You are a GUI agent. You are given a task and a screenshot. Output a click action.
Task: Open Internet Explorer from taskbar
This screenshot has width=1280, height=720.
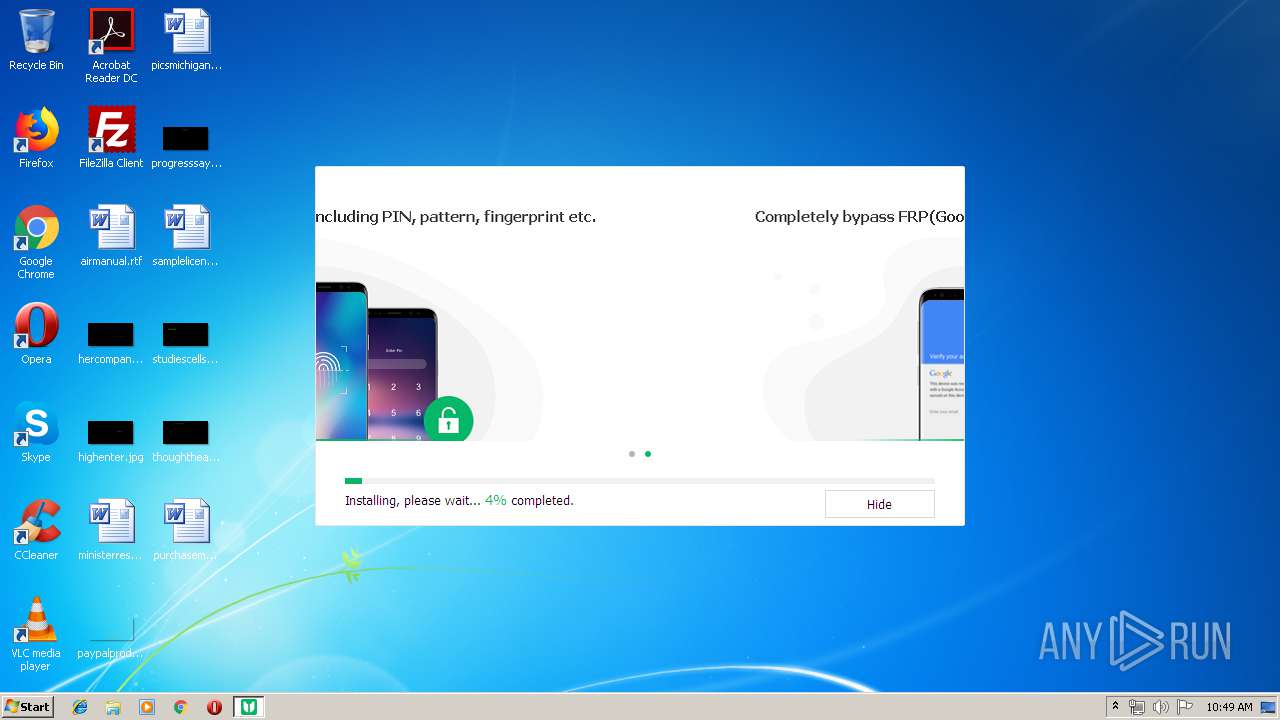[80, 707]
